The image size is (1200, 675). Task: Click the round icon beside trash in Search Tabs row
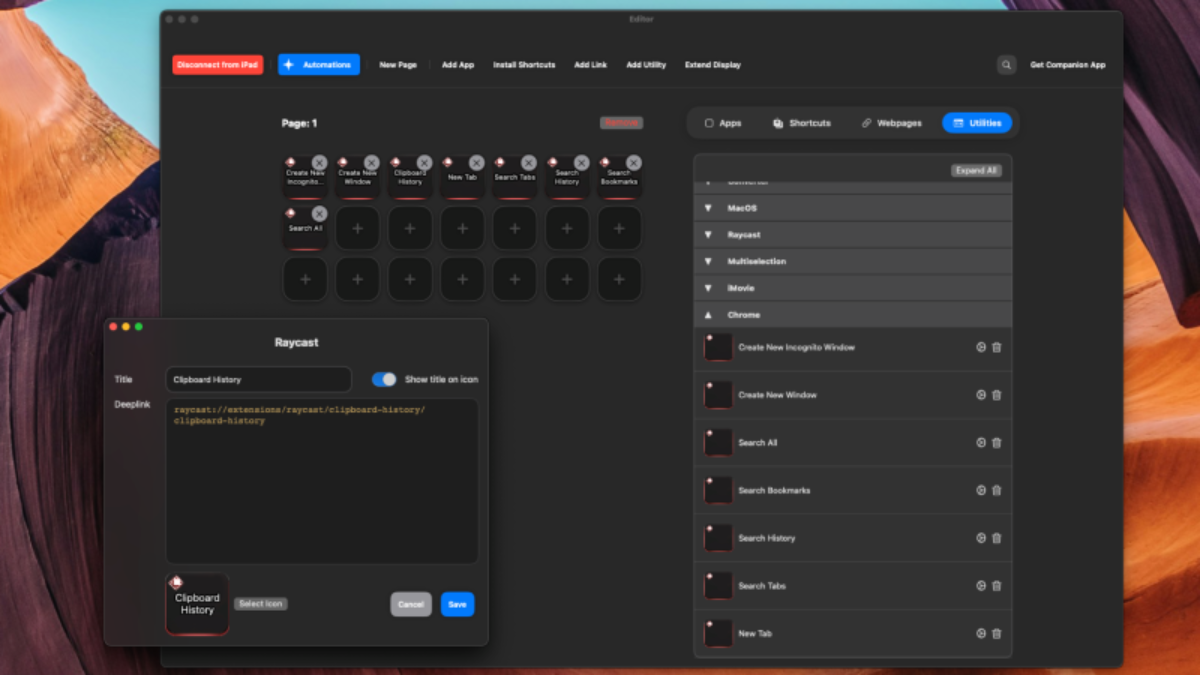tap(981, 586)
